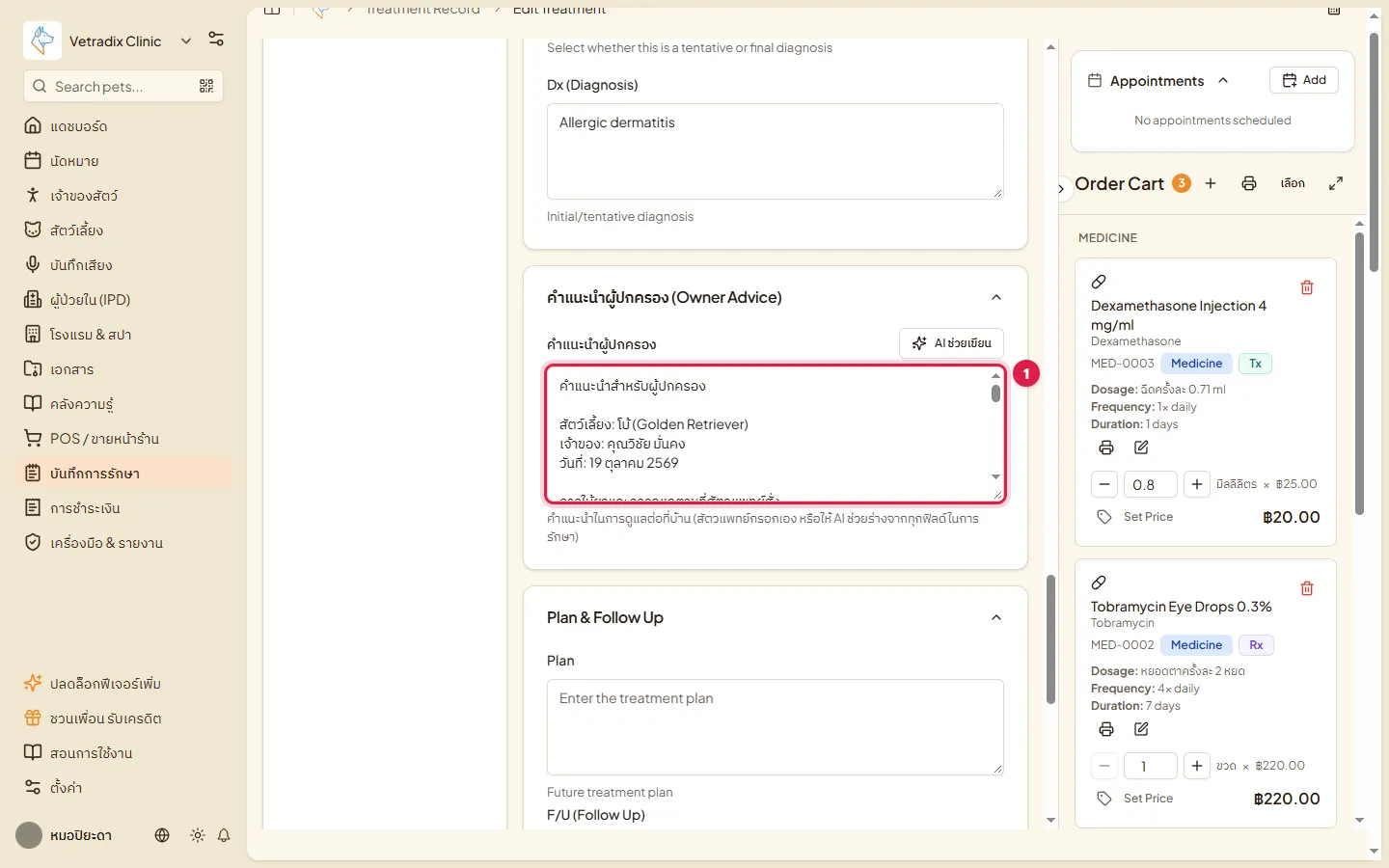Edit the Tobramycin Eye Drops dosage
The image size is (1389, 868).
click(1141, 729)
